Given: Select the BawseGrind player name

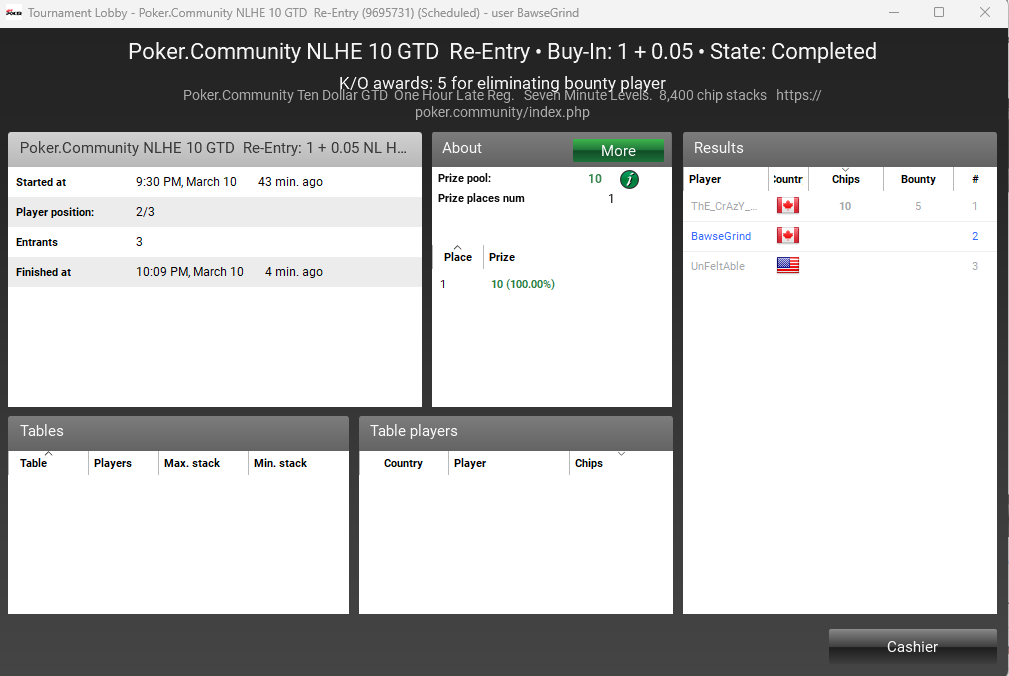Looking at the screenshot, I should point(721,236).
